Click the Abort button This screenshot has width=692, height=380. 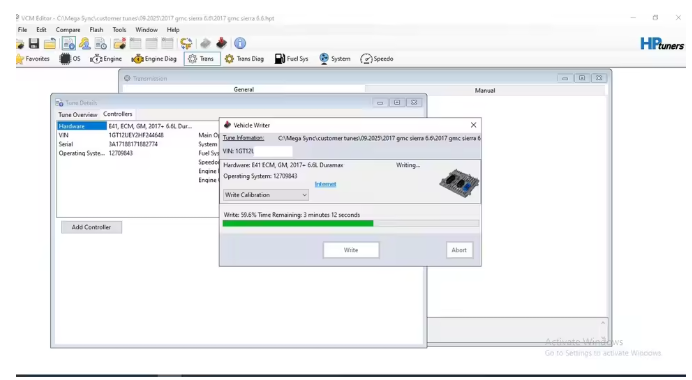459,250
